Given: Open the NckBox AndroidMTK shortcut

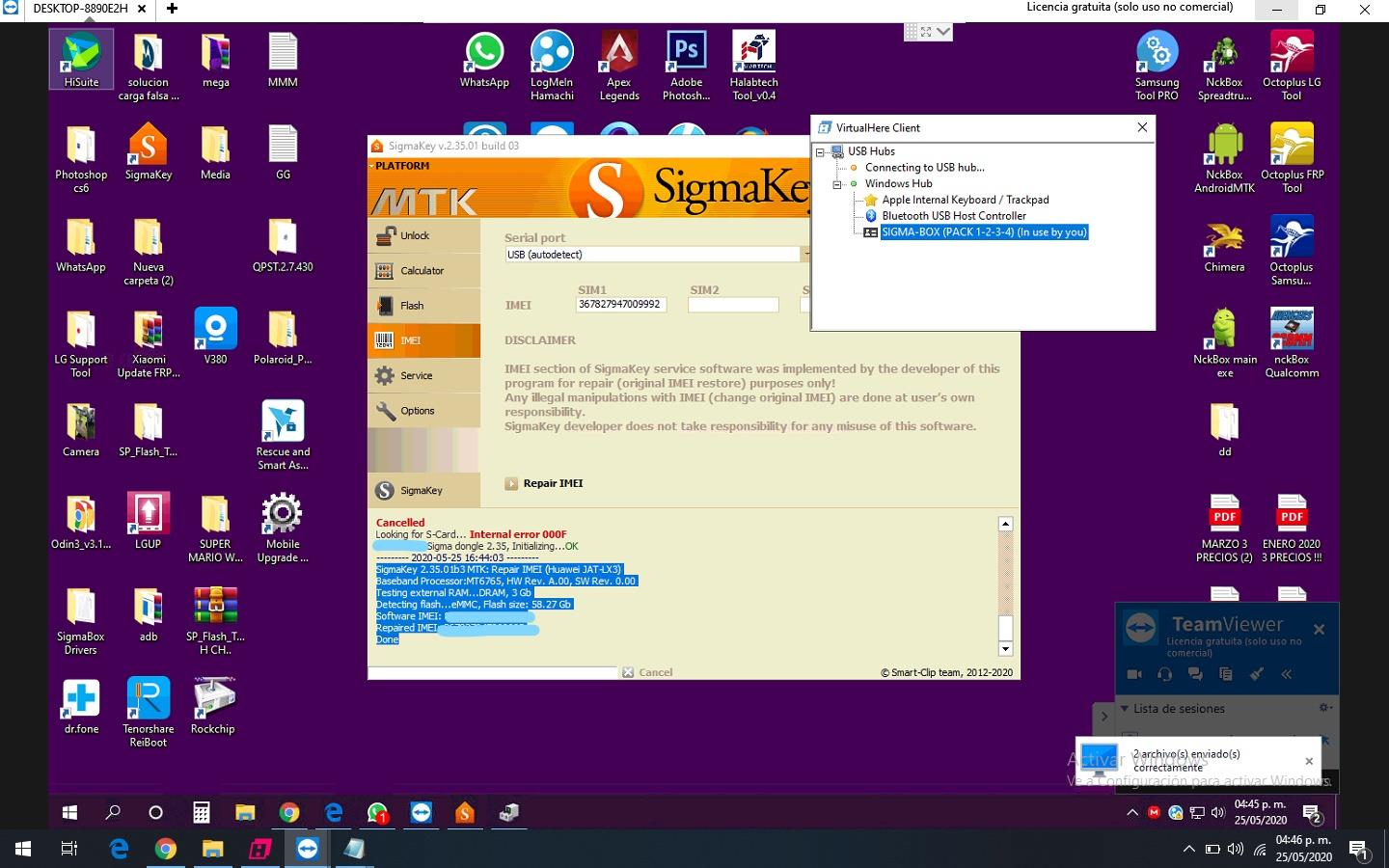Looking at the screenshot, I should [1224, 158].
